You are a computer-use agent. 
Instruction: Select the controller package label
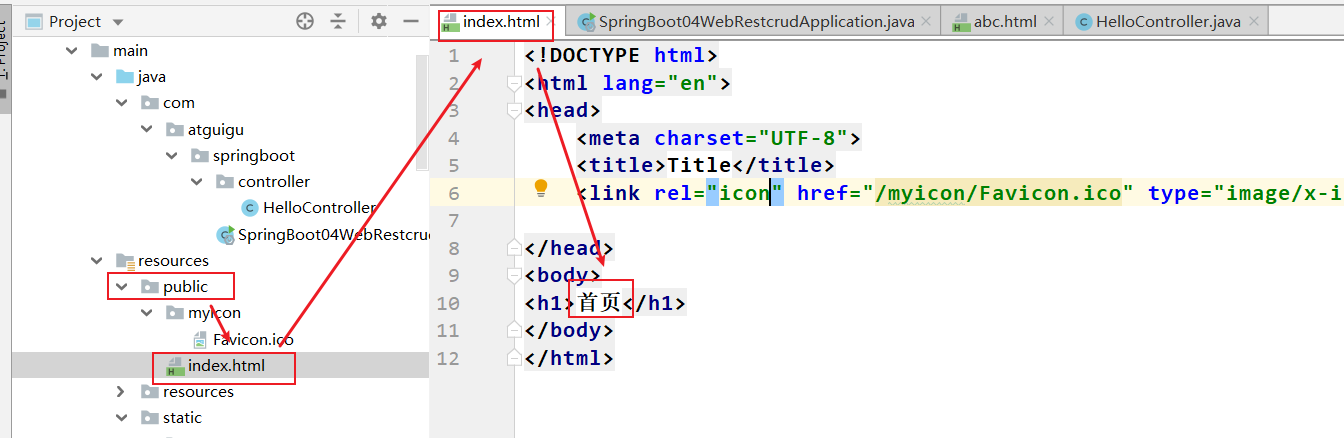pyautogui.click(x=274, y=182)
